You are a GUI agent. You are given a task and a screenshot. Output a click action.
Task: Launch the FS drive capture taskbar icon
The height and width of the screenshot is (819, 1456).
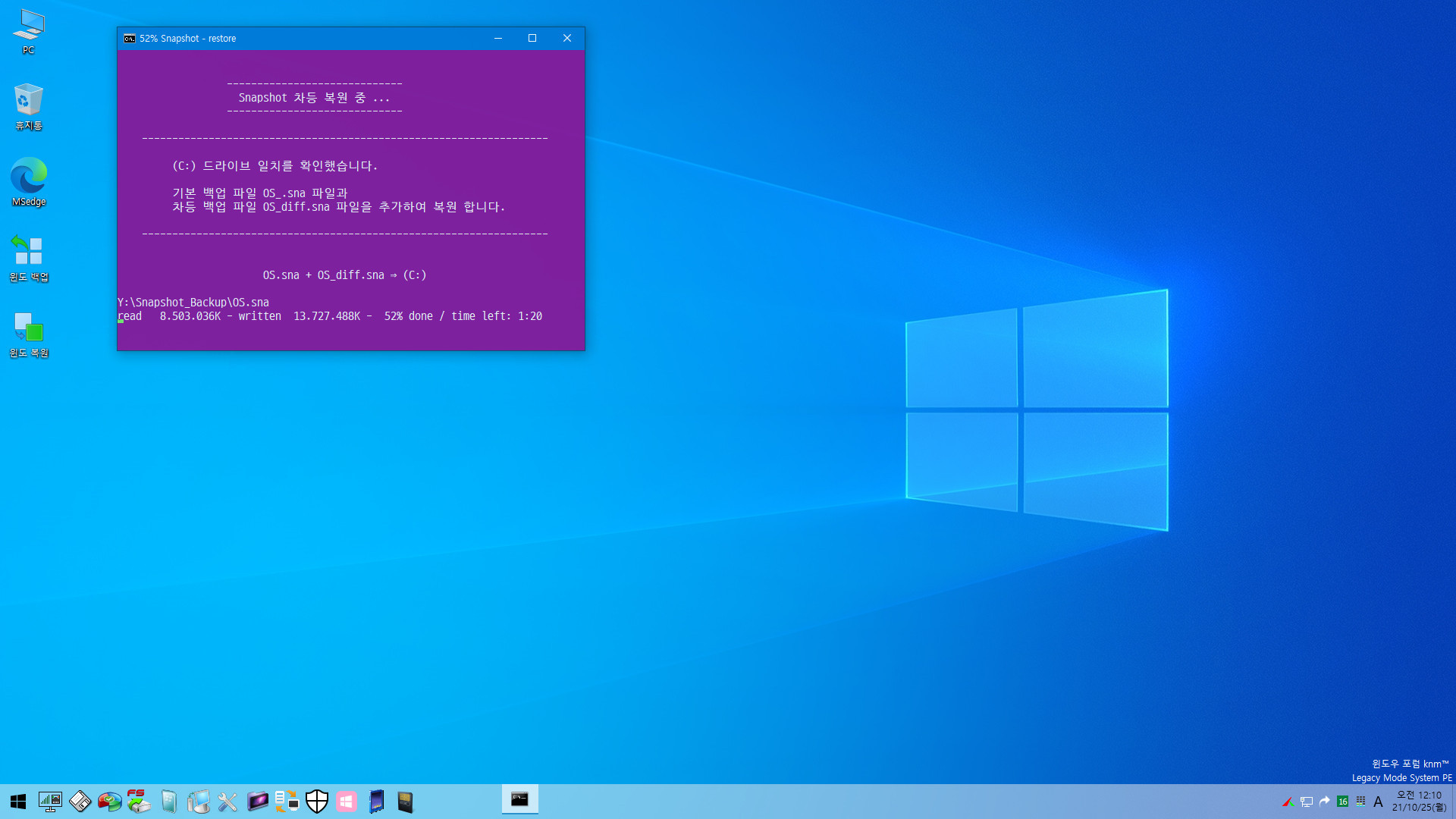(139, 802)
